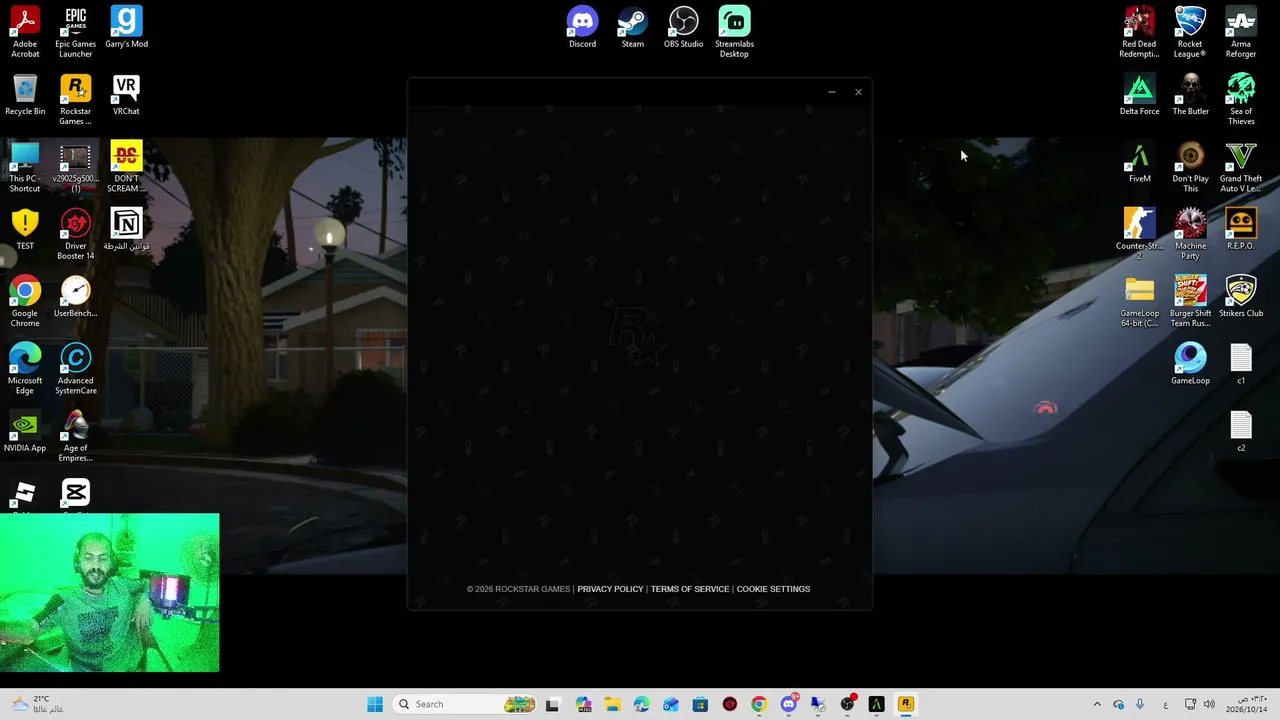The width and height of the screenshot is (1280, 720).
Task: Select the Rocket League desktop icon
Action: 1190,31
